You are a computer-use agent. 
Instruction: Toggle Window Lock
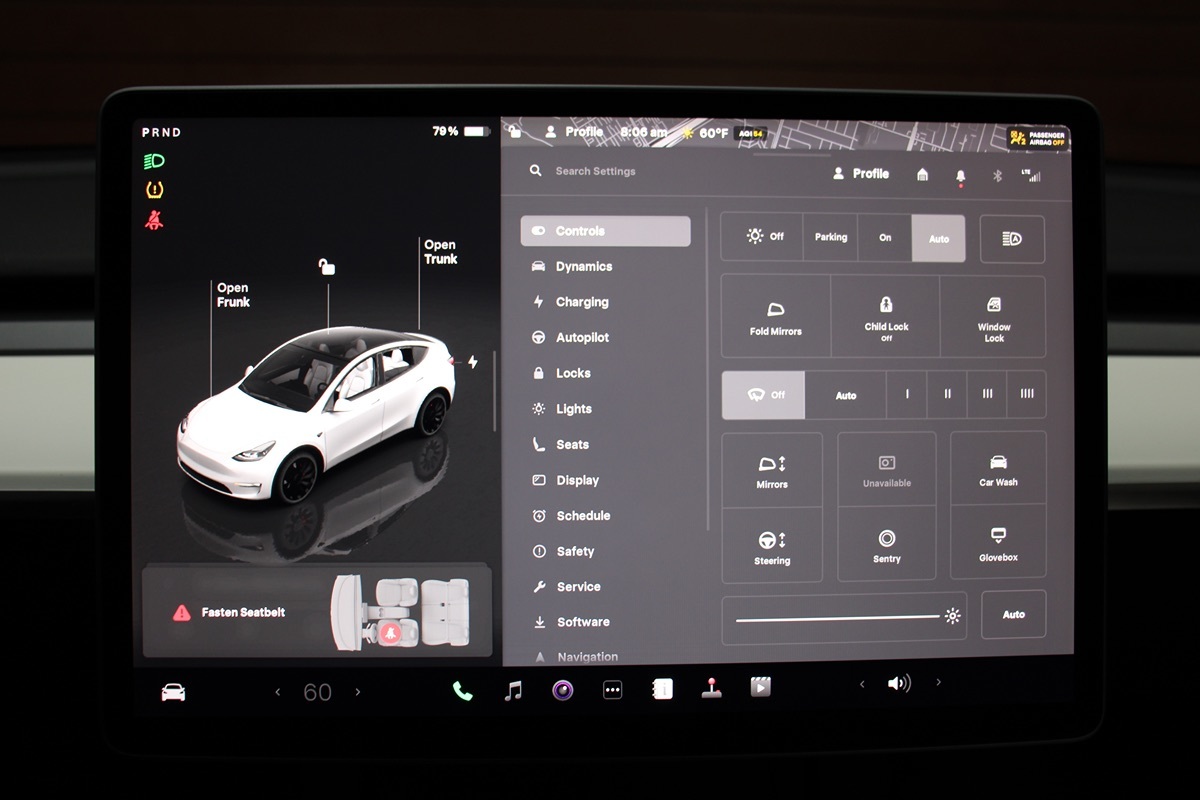pyautogui.click(x=993, y=317)
